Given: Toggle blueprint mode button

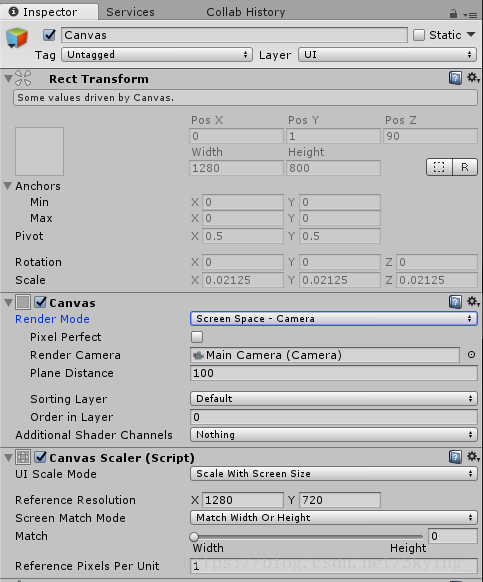Looking at the screenshot, I should pyautogui.click(x=439, y=167).
